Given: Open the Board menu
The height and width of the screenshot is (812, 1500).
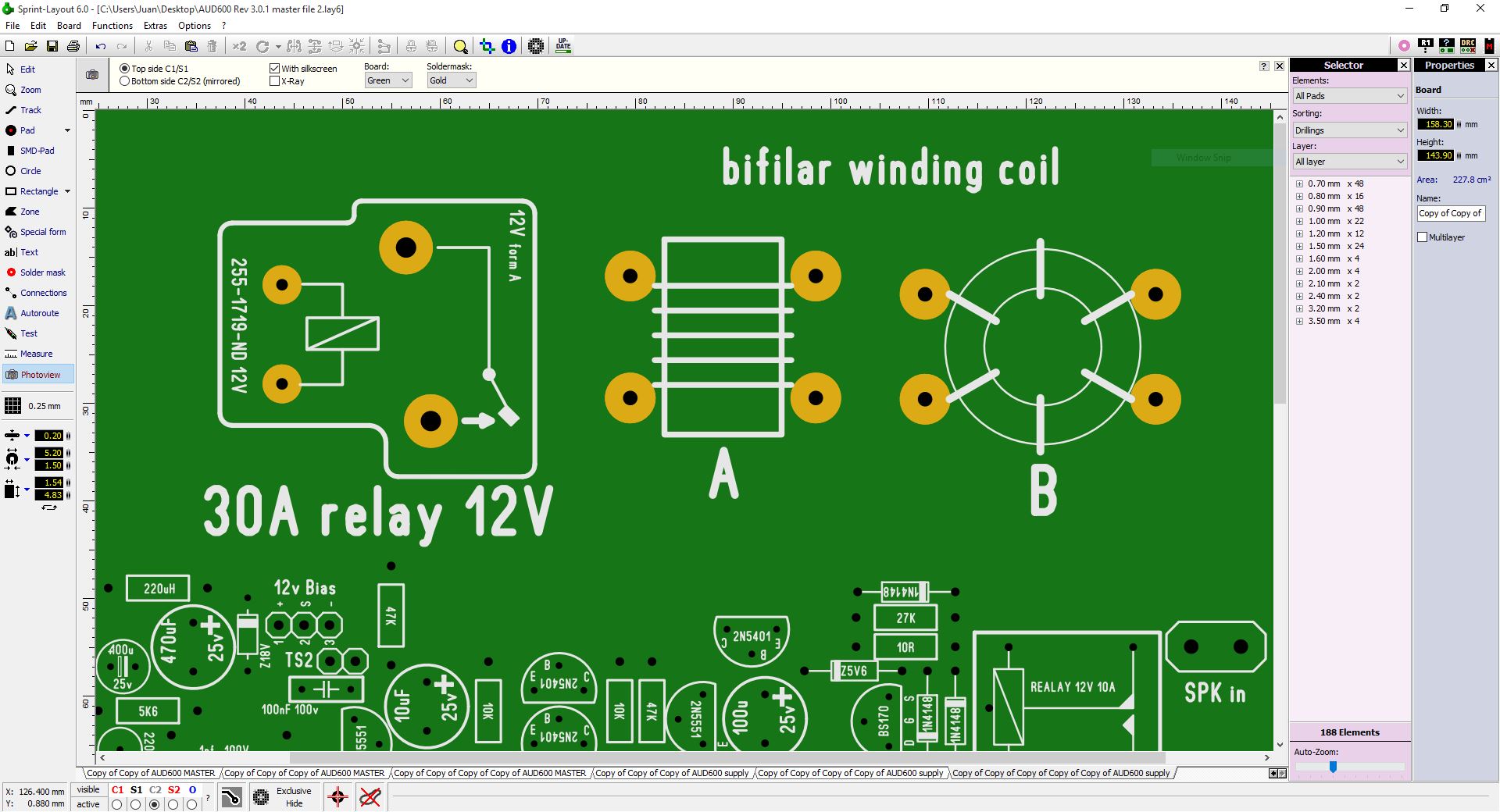Looking at the screenshot, I should [x=69, y=26].
